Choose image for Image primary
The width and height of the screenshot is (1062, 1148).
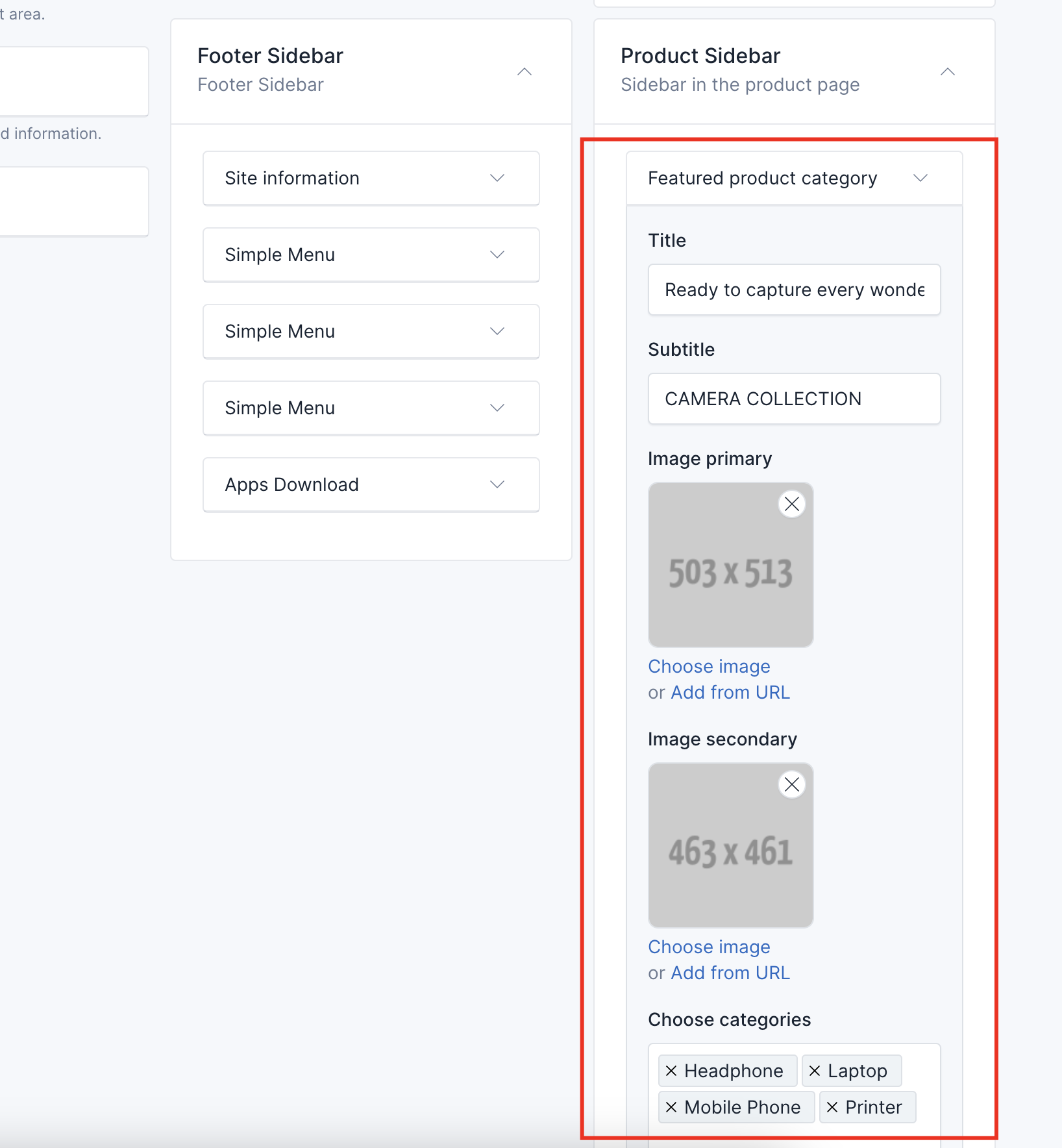click(709, 666)
